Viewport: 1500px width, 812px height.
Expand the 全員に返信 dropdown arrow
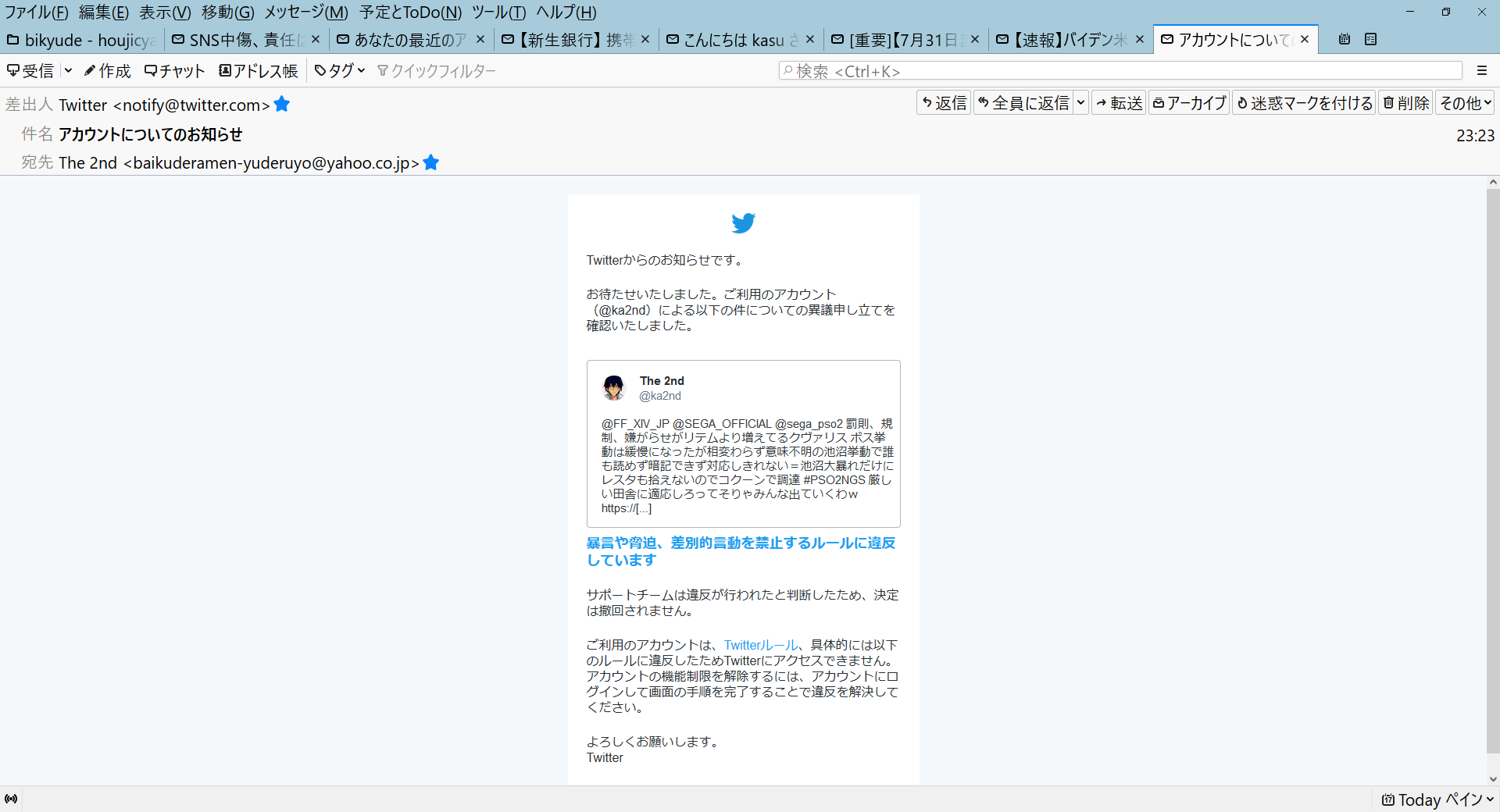click(1080, 103)
